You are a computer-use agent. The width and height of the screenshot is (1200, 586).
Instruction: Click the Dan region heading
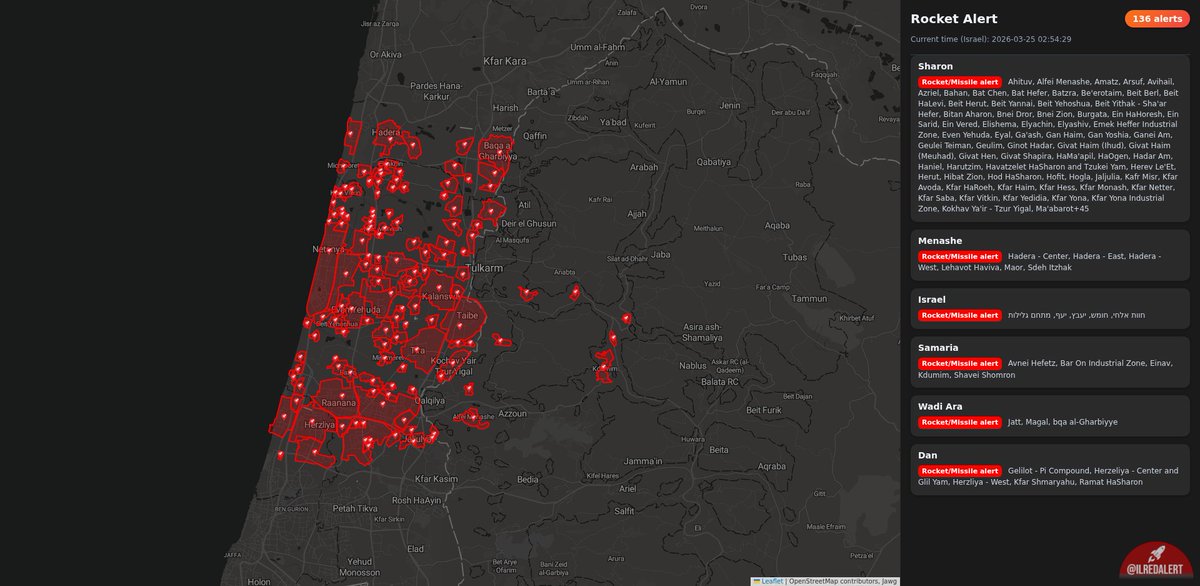point(929,455)
